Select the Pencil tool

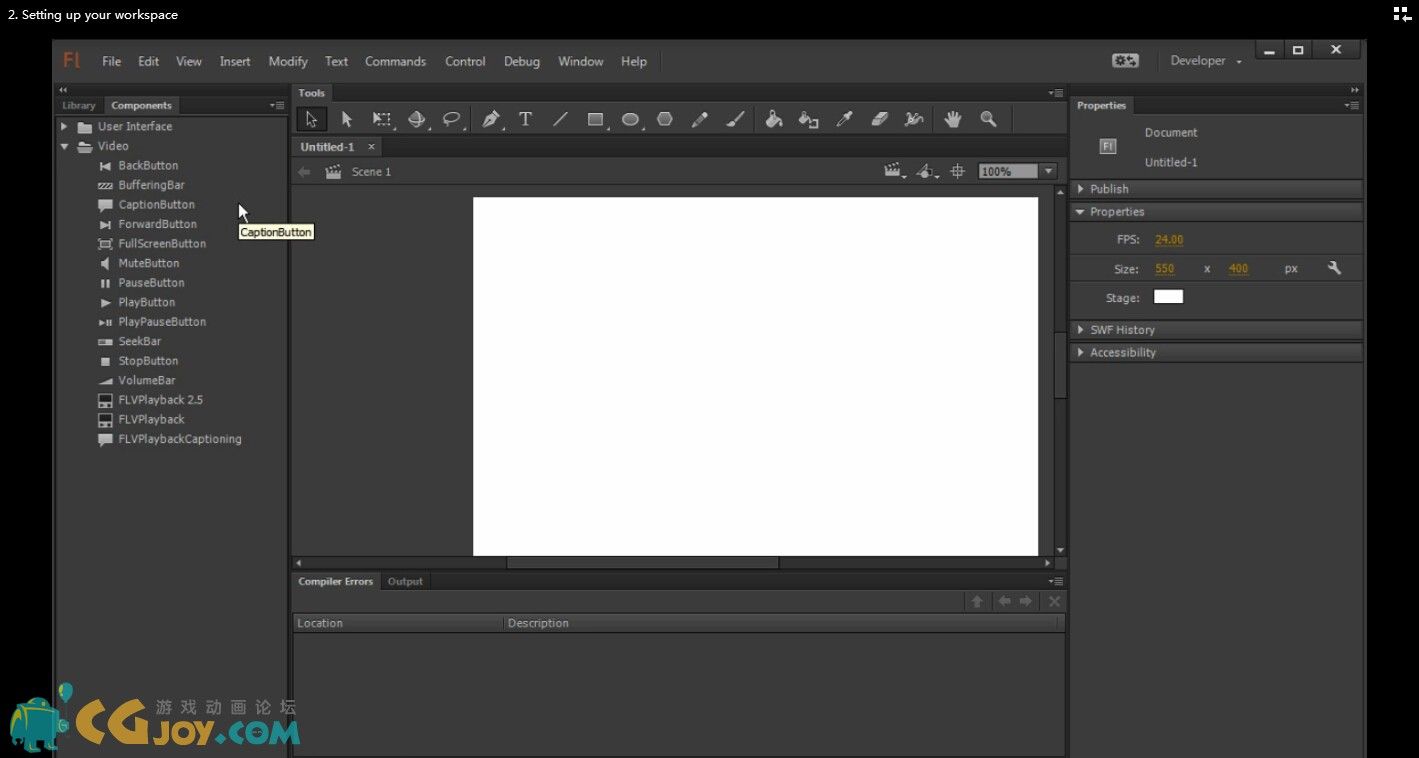(700, 119)
